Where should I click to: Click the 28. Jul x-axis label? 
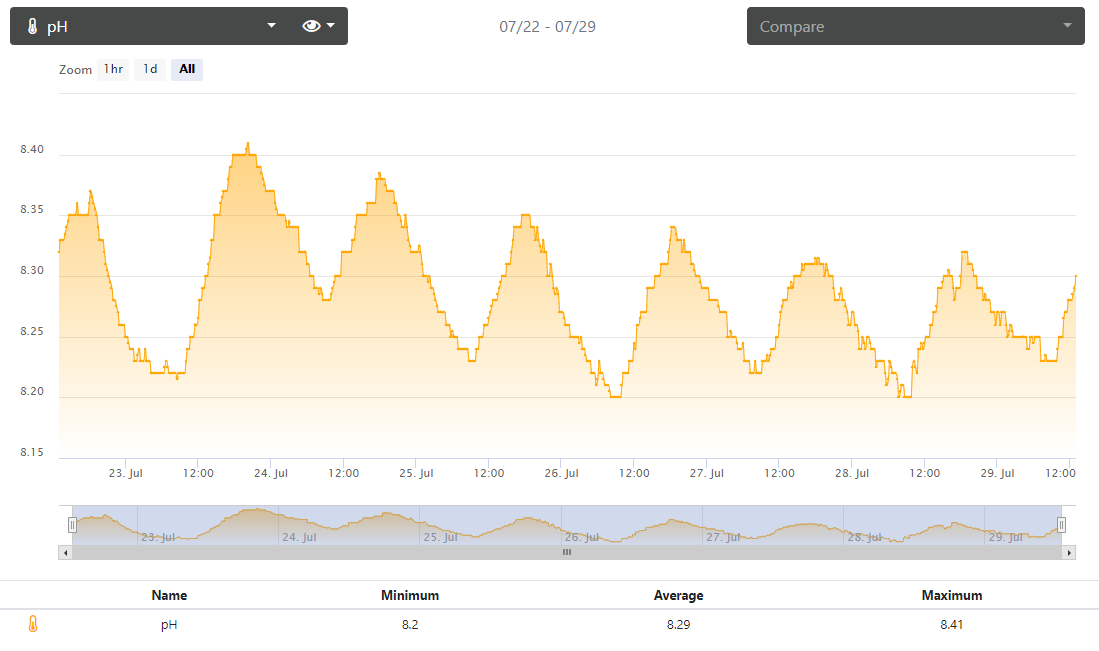coord(852,474)
